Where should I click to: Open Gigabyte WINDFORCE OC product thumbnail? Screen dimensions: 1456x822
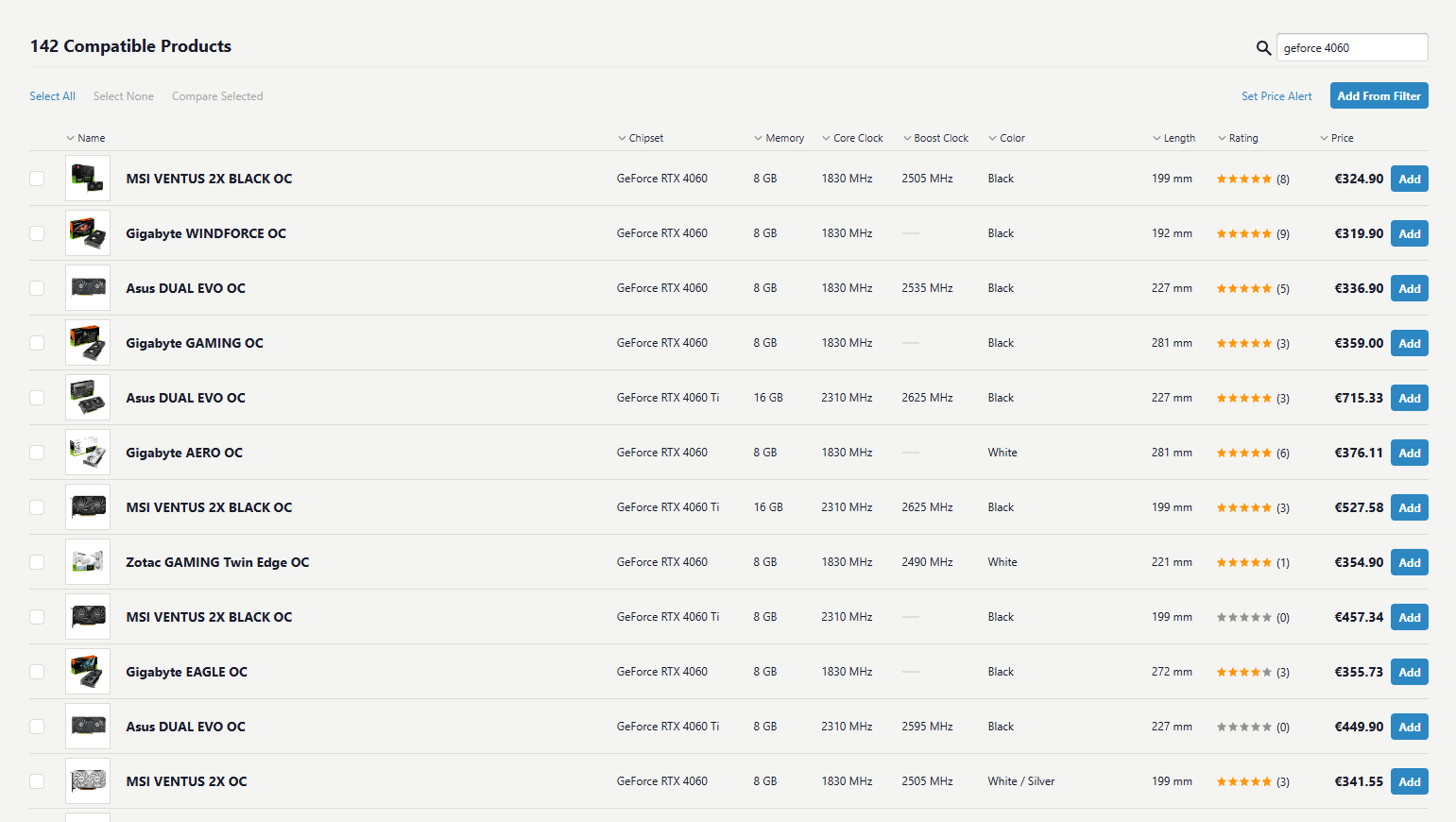(x=88, y=233)
